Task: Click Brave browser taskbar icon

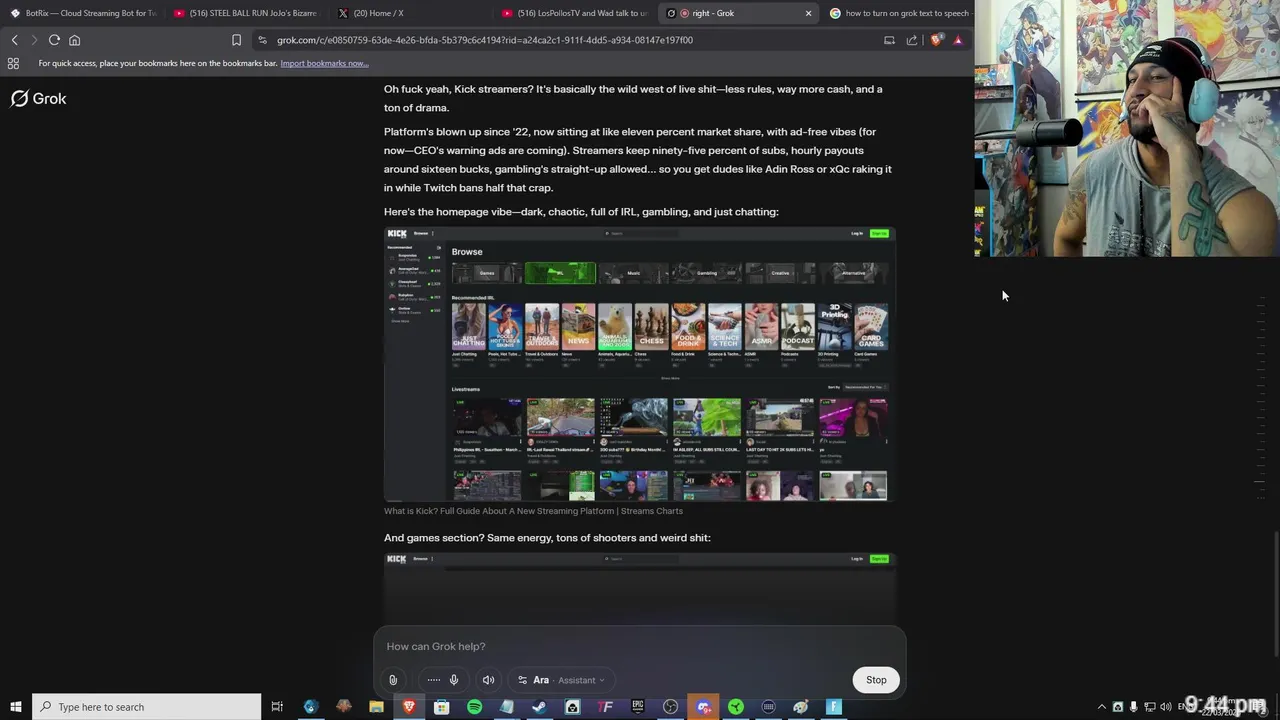Action: pyautogui.click(x=408, y=707)
